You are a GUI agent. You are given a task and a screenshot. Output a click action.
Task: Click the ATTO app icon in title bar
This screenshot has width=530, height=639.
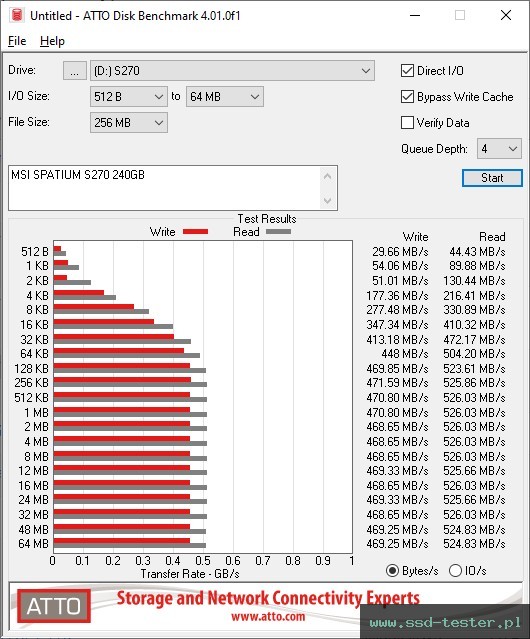click(x=17, y=15)
